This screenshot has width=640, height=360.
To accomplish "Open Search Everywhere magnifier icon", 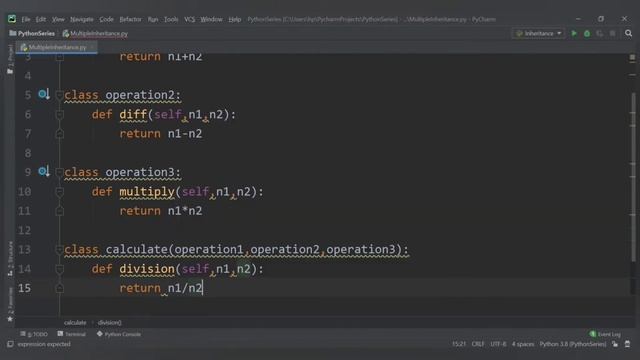I will (629, 33).
